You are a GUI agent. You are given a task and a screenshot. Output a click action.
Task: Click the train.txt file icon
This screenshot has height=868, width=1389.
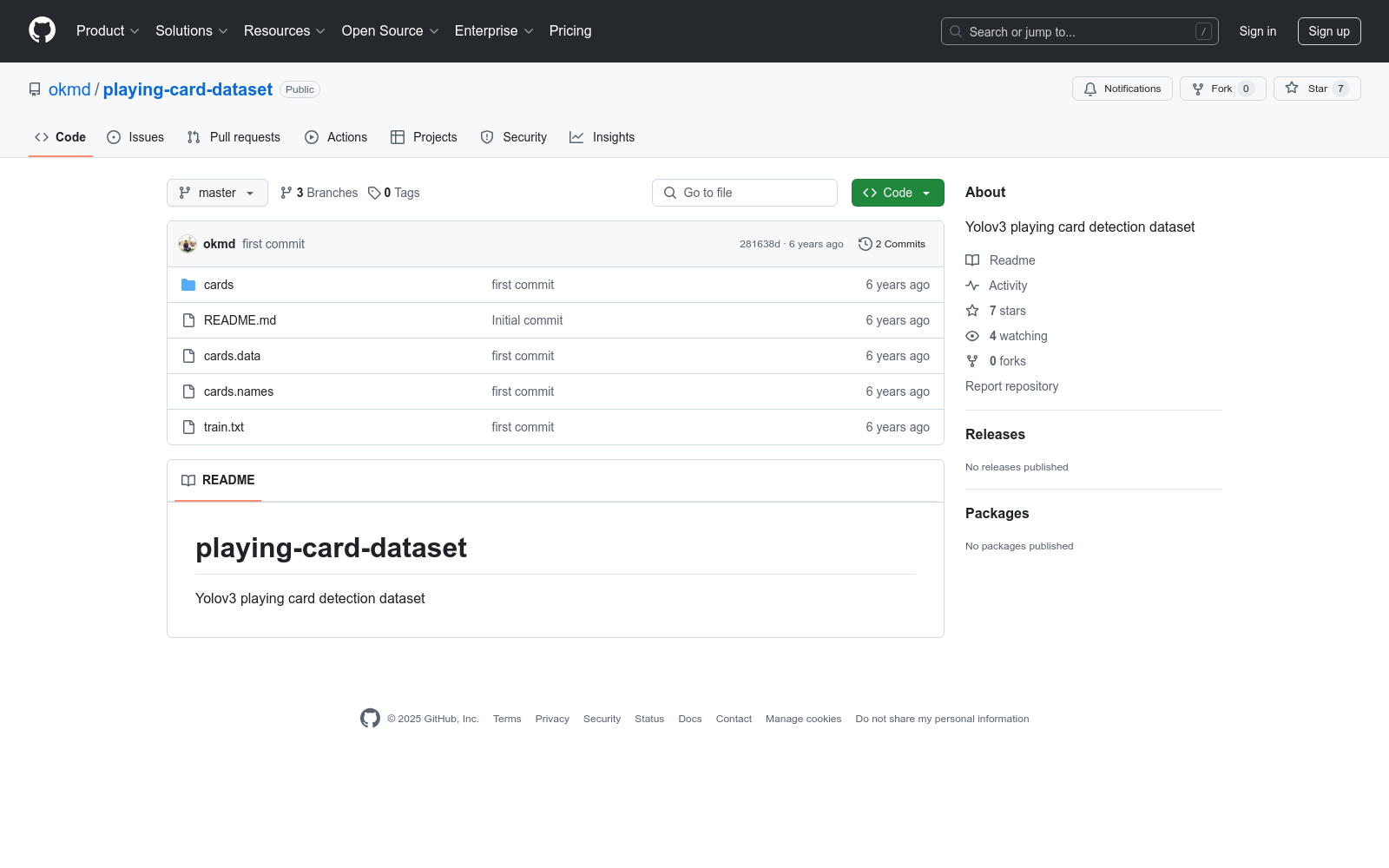click(x=188, y=427)
